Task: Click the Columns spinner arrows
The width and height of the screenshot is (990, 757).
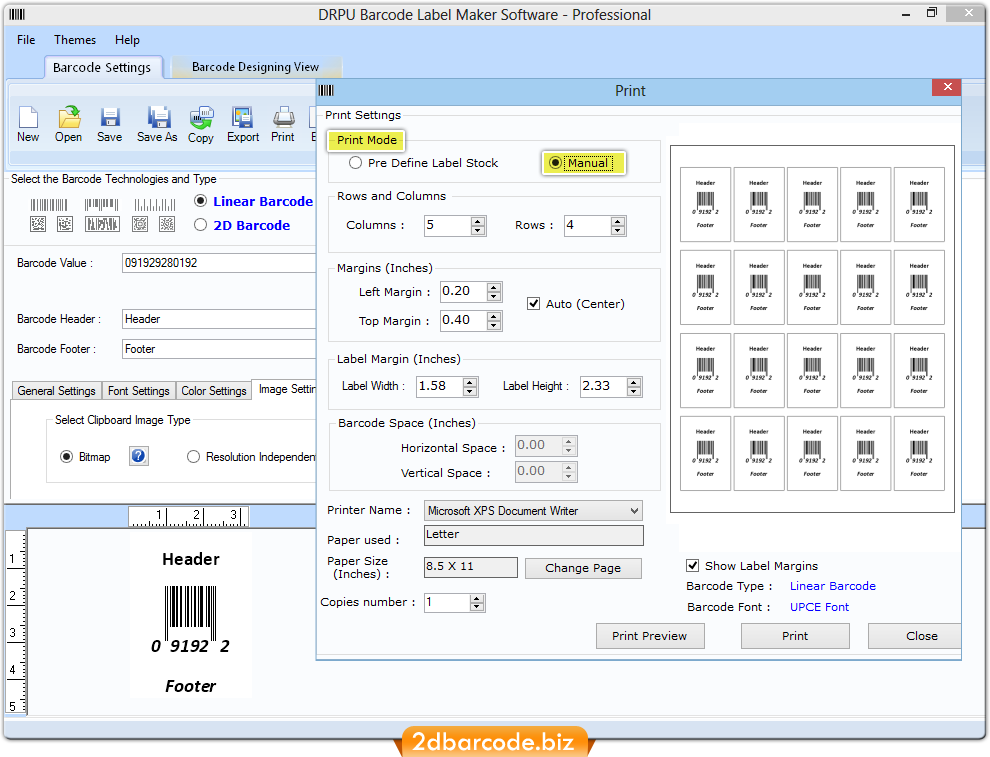Action: [479, 225]
